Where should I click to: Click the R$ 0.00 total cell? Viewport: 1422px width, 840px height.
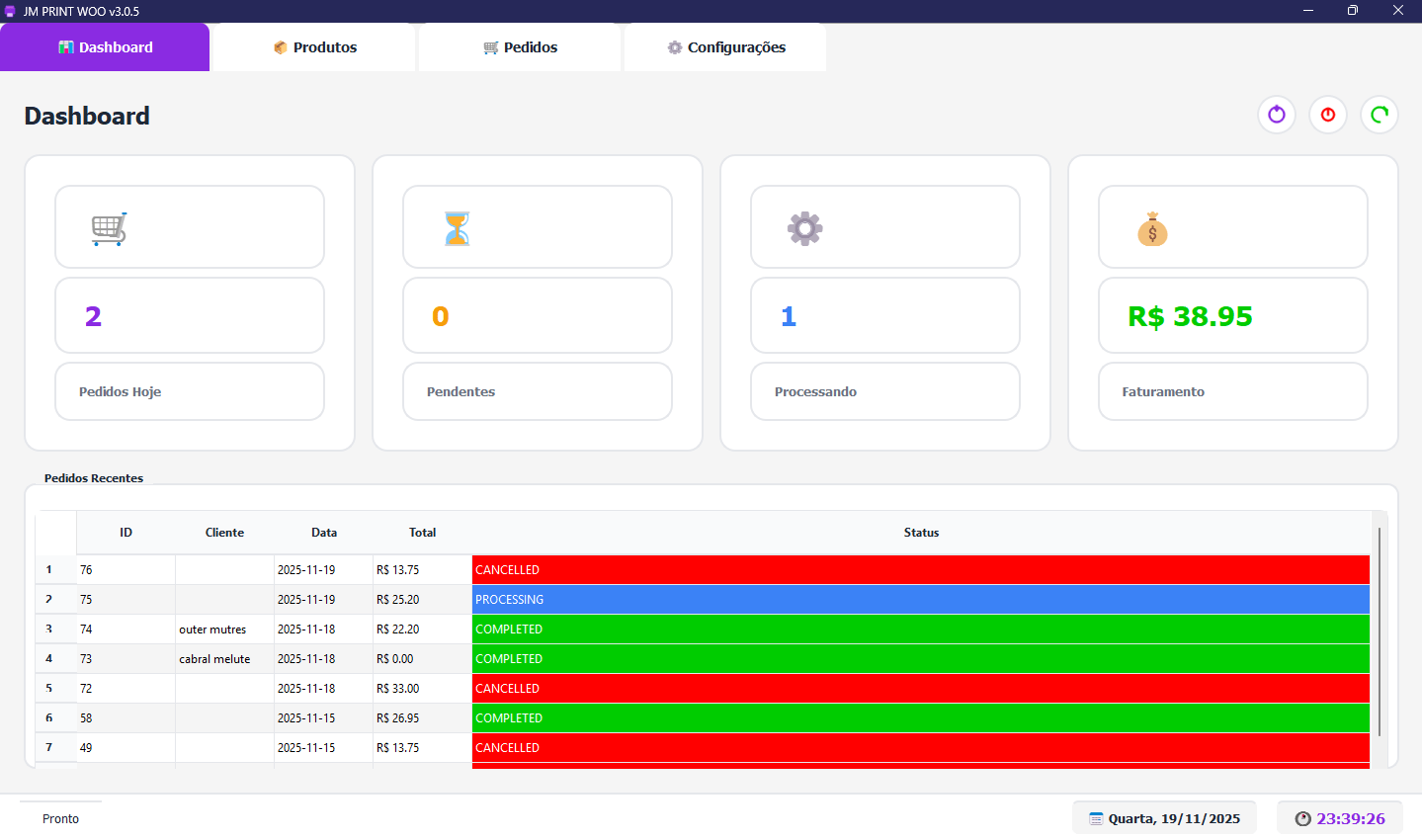[x=423, y=659]
